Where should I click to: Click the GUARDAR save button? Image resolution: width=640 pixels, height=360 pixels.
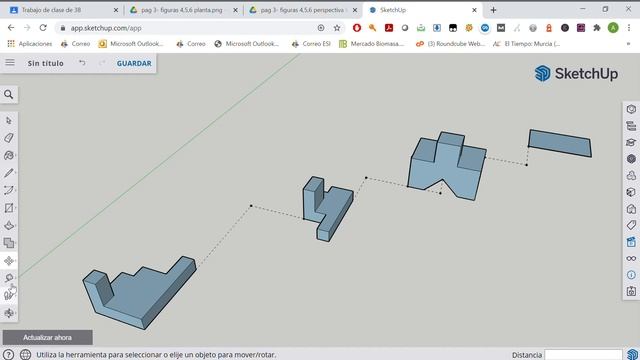[134, 63]
